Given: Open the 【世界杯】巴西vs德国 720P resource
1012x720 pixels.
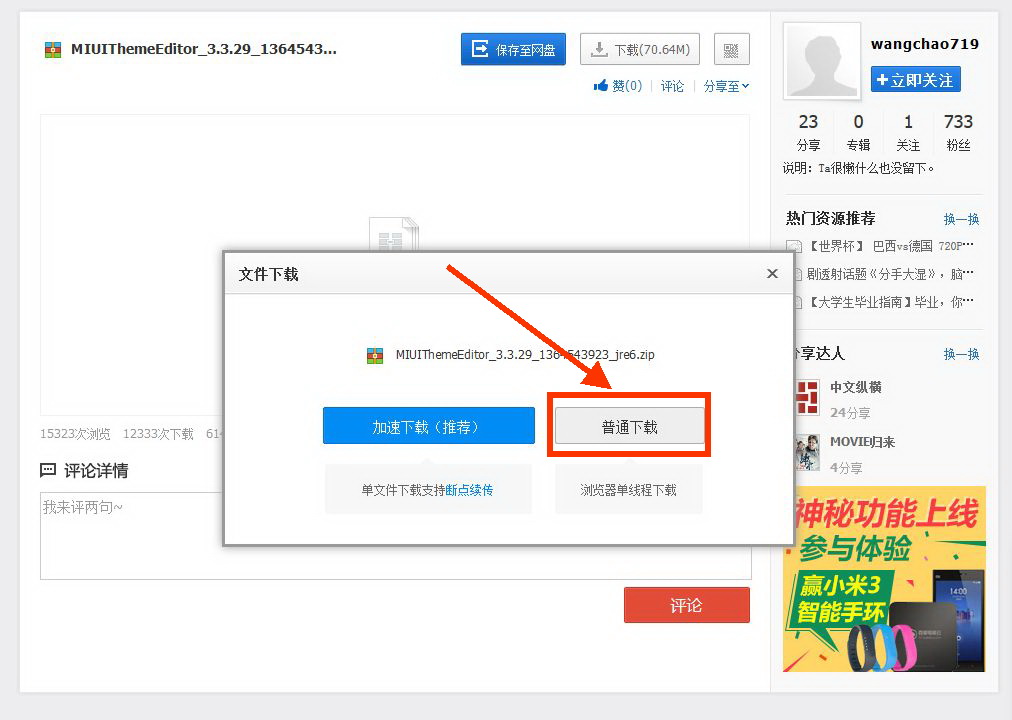Looking at the screenshot, I should pos(890,246).
